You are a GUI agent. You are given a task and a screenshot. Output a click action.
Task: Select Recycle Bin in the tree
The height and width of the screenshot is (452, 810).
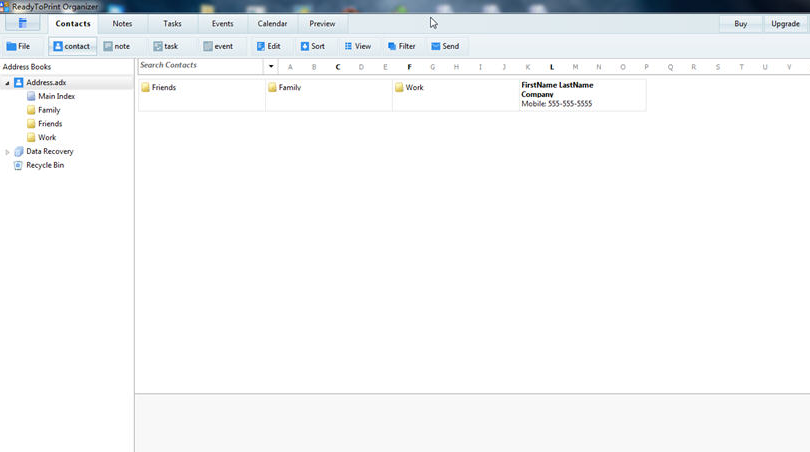click(44, 165)
